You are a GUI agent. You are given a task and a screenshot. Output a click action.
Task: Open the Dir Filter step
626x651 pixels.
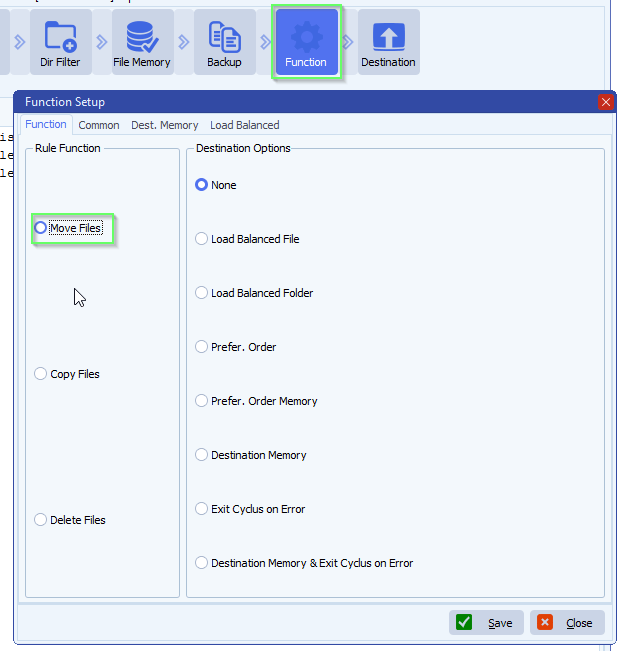pos(61,42)
